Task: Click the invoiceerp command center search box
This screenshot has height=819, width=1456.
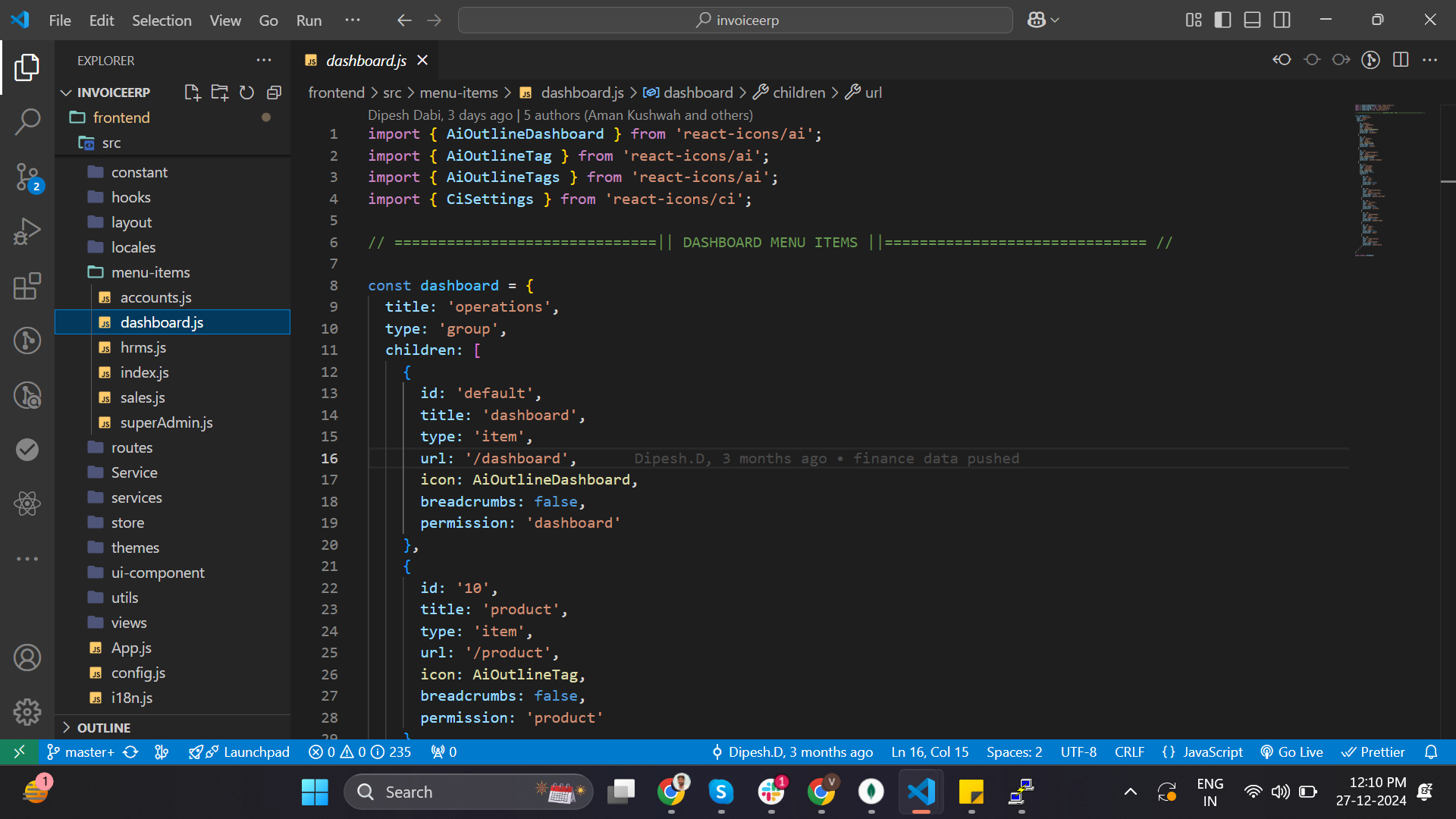Action: (735, 20)
